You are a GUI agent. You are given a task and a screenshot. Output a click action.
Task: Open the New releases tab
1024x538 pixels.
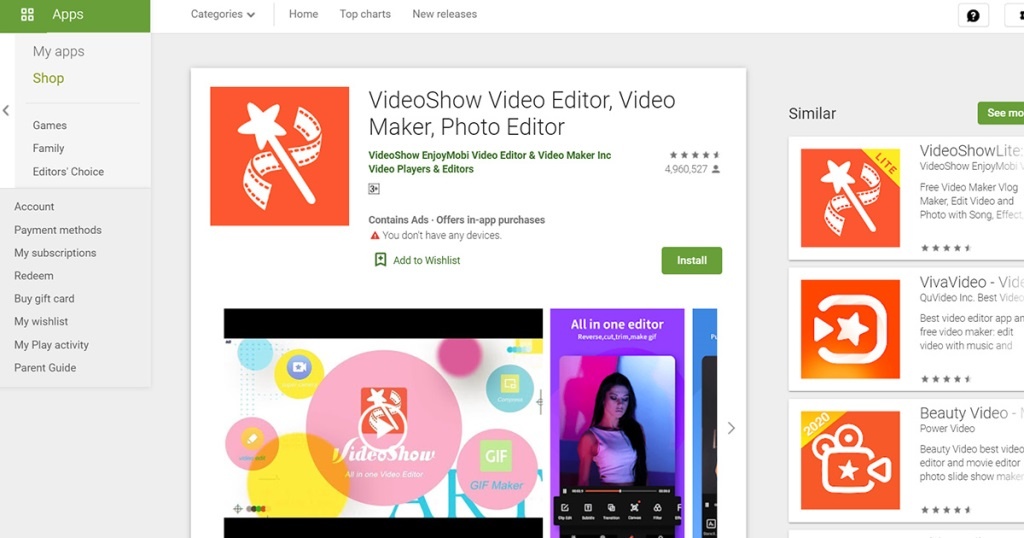(444, 15)
